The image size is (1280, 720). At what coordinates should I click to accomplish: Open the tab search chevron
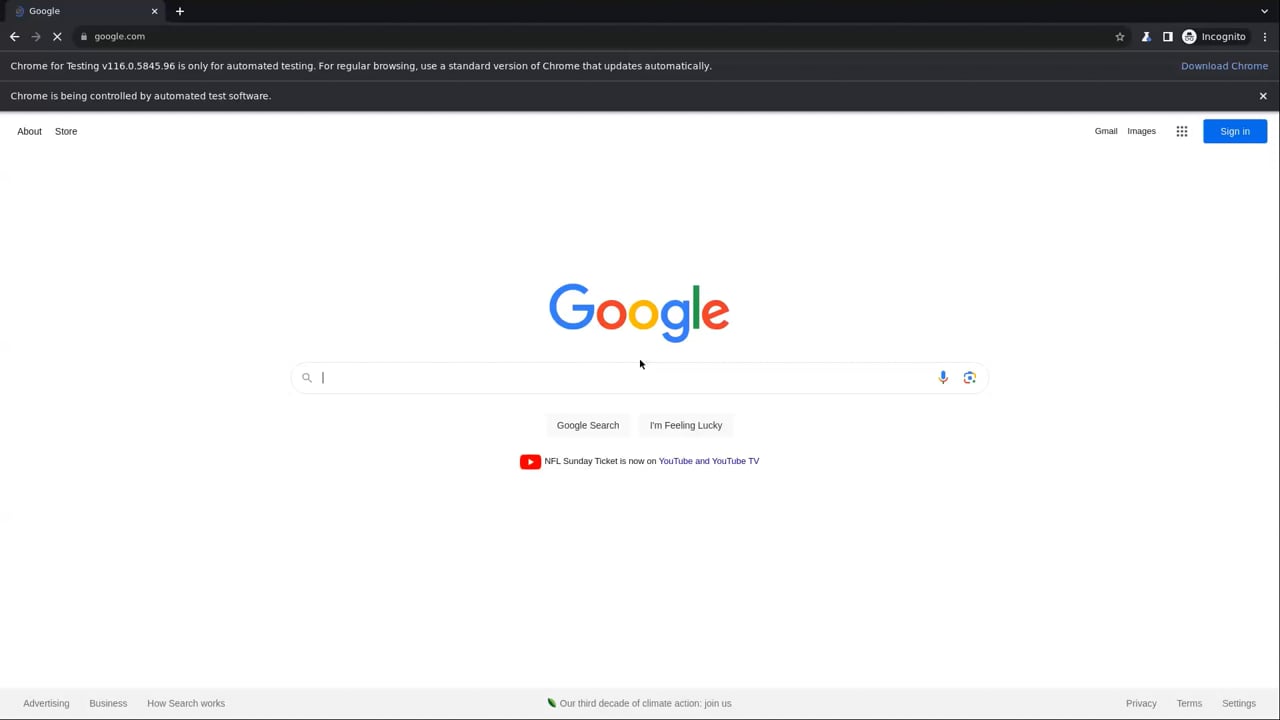(x=1265, y=11)
